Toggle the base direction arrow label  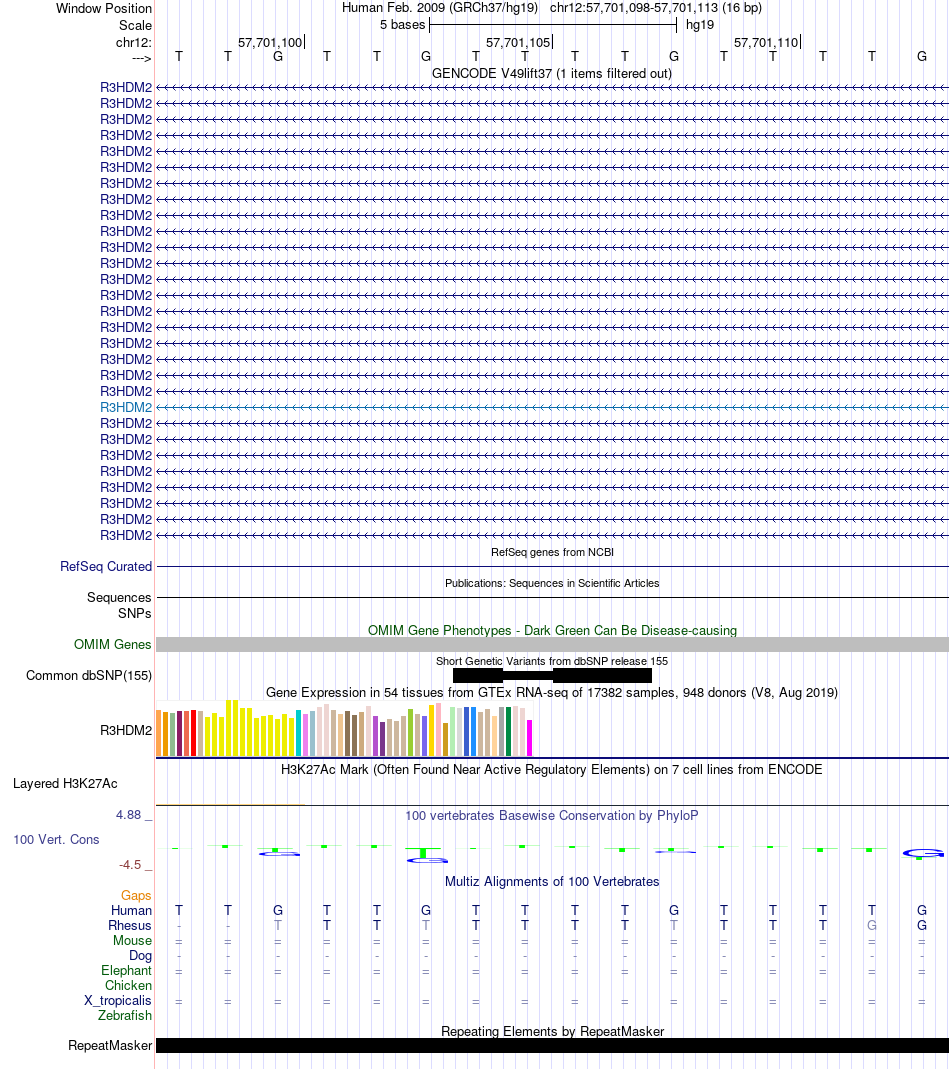click(141, 59)
